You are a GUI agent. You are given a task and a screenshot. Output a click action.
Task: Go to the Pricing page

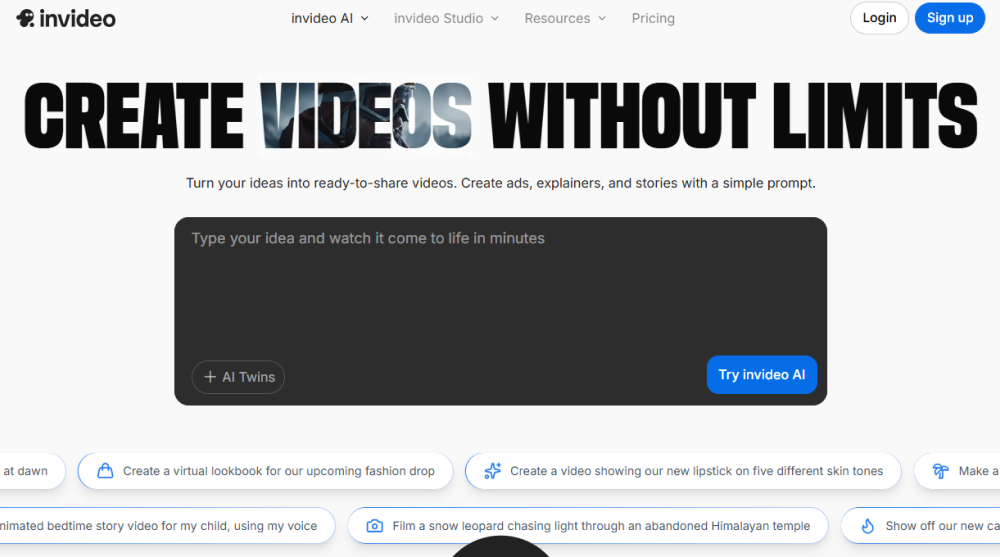(653, 19)
